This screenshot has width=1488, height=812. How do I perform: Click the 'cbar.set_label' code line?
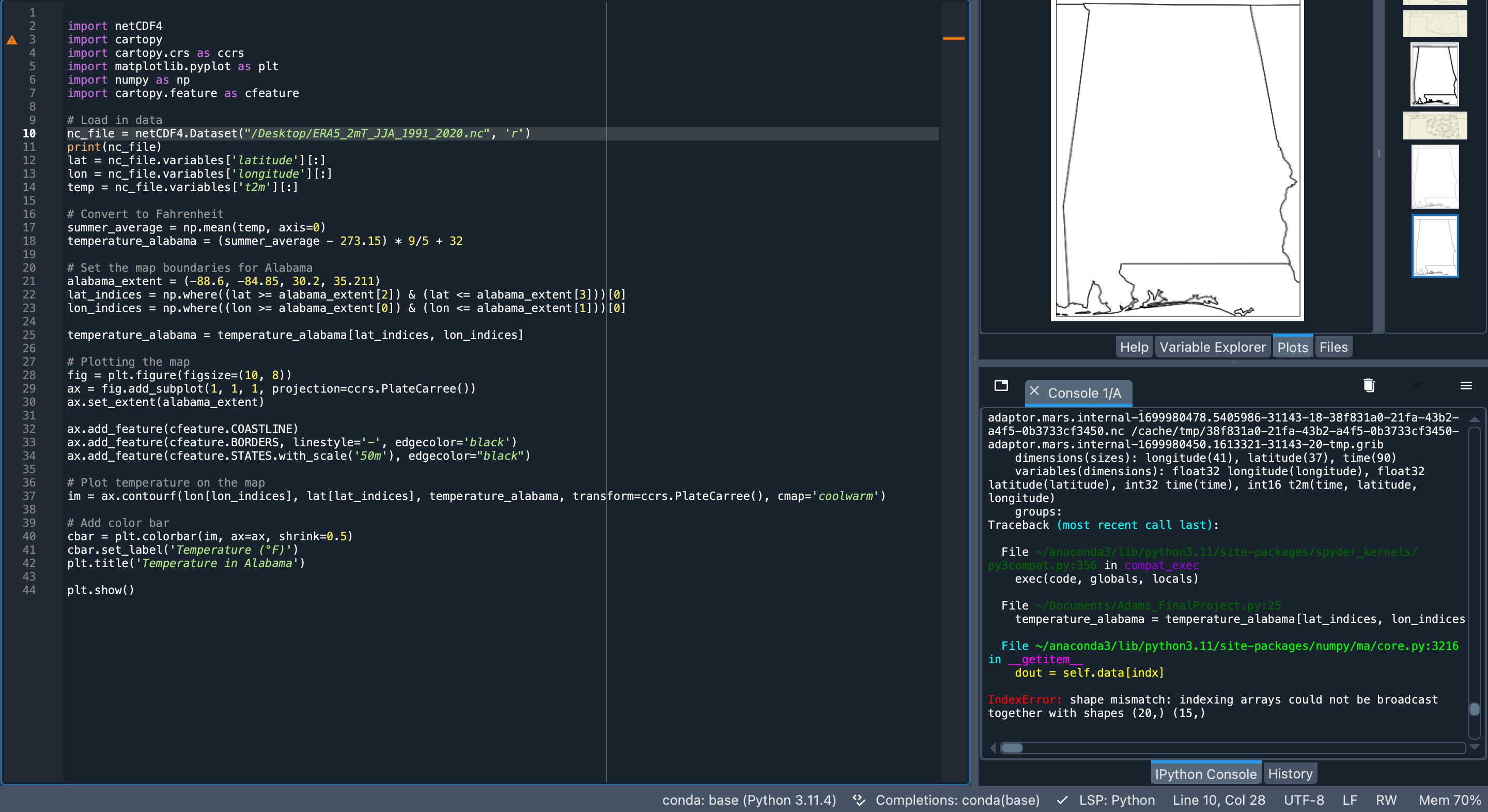tap(182, 550)
